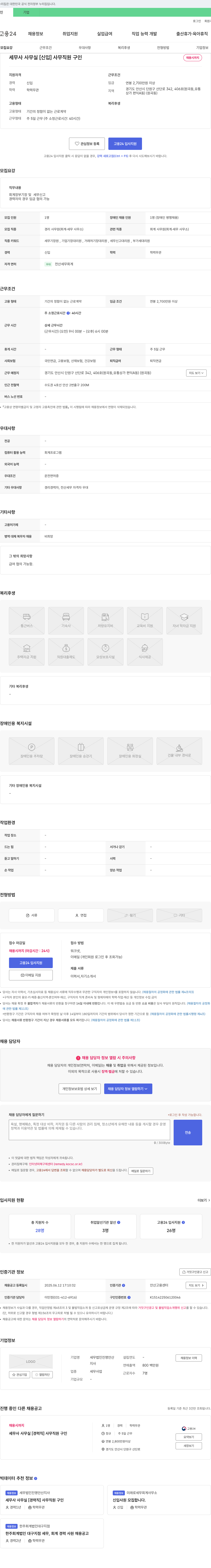Image resolution: width=211 pixels, height=1568 pixels.
Task: Open the 직업 능력 개발 menu
Action: pos(144,34)
